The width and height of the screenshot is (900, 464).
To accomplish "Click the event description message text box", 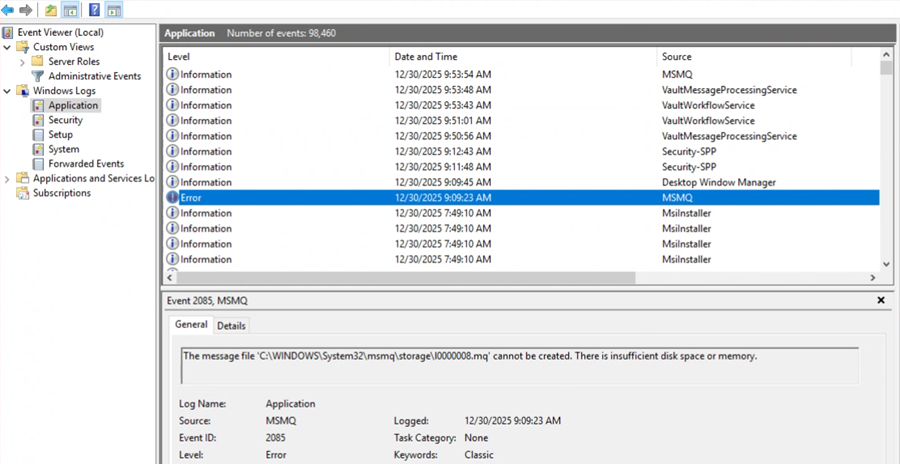I will tap(520, 365).
